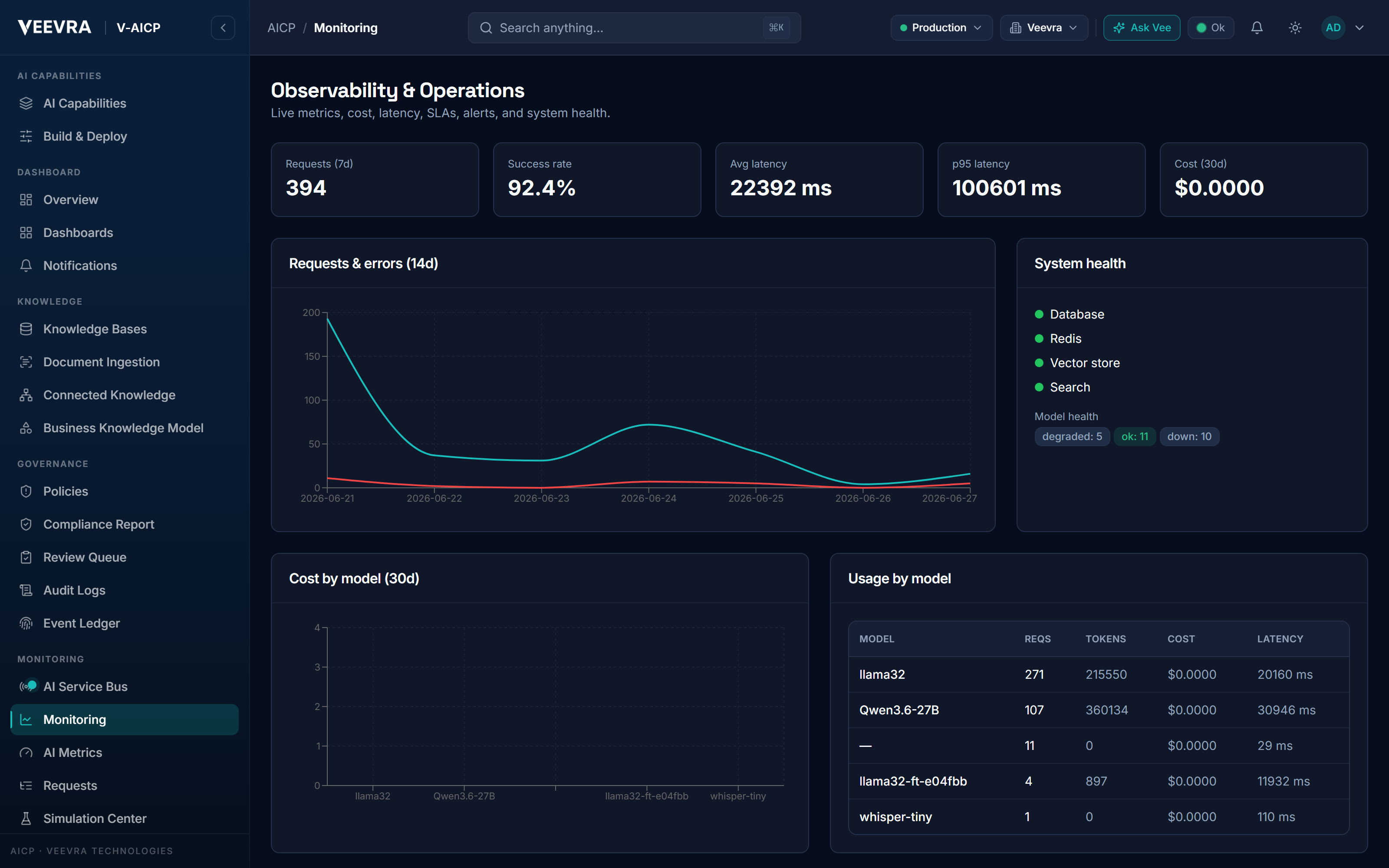Click the Simulation Center flask icon
The width and height of the screenshot is (1389, 868).
coord(26,819)
